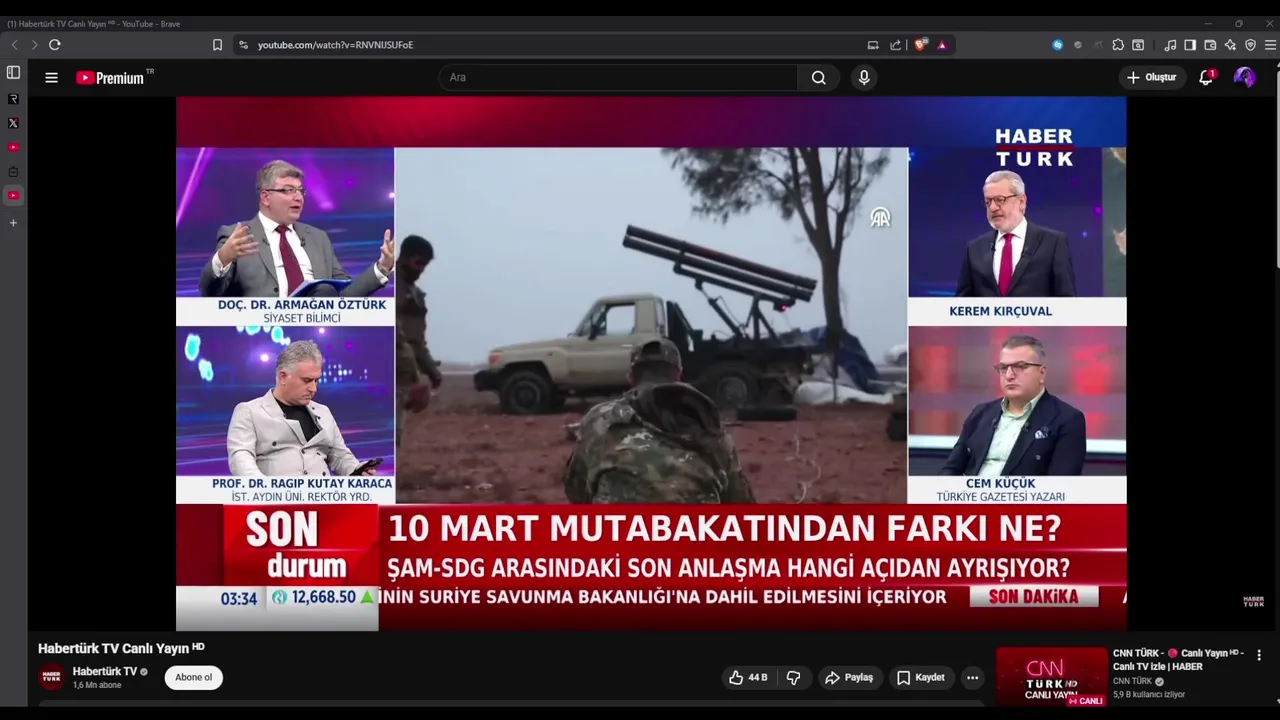Save the video with 'Kaydet'
This screenshot has width=1280, height=720.
921,677
